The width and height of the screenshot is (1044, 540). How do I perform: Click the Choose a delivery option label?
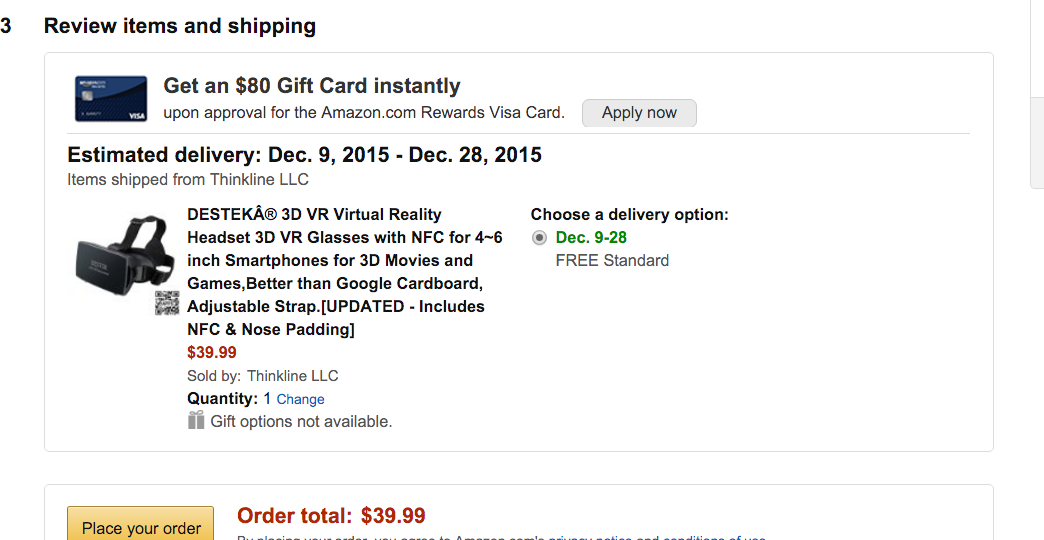point(629,214)
